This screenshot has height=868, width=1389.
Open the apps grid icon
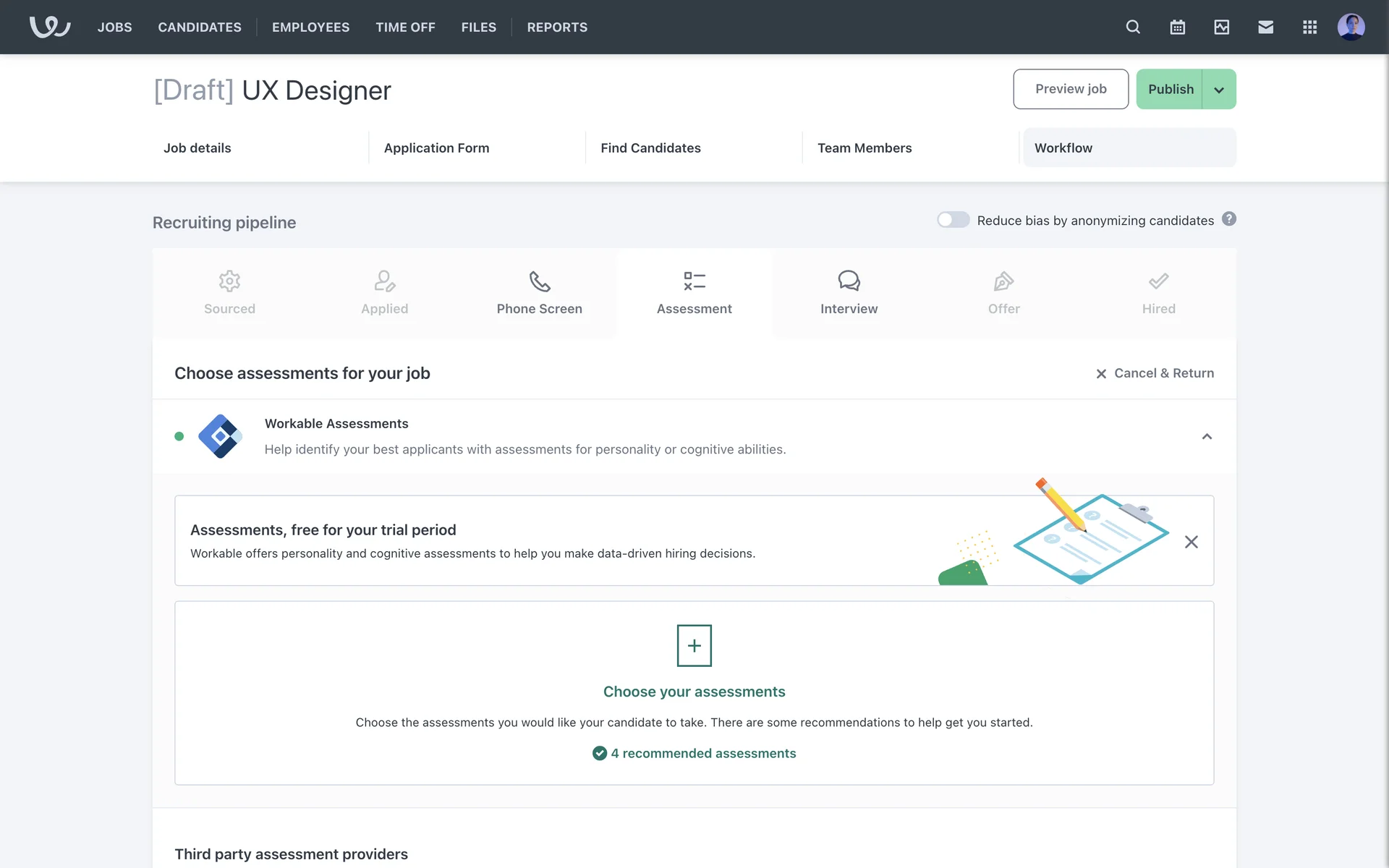[1309, 27]
